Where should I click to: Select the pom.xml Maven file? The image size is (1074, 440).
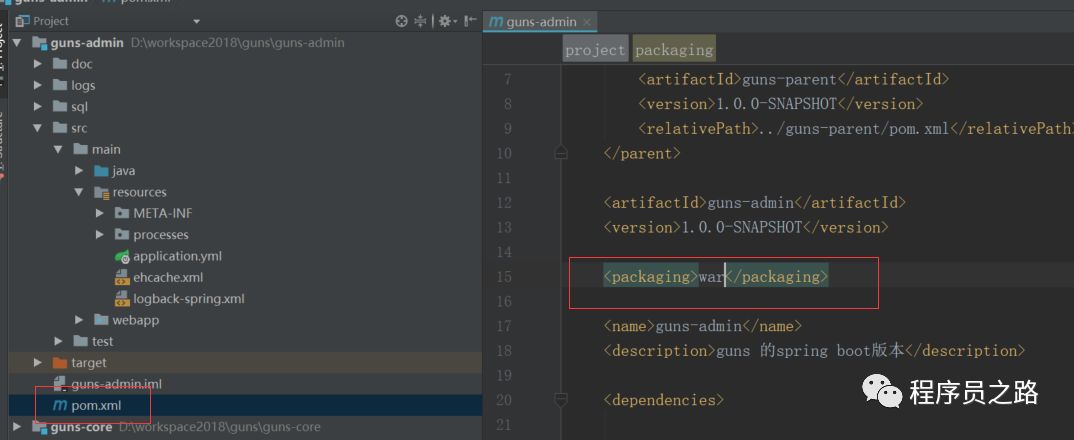point(95,405)
